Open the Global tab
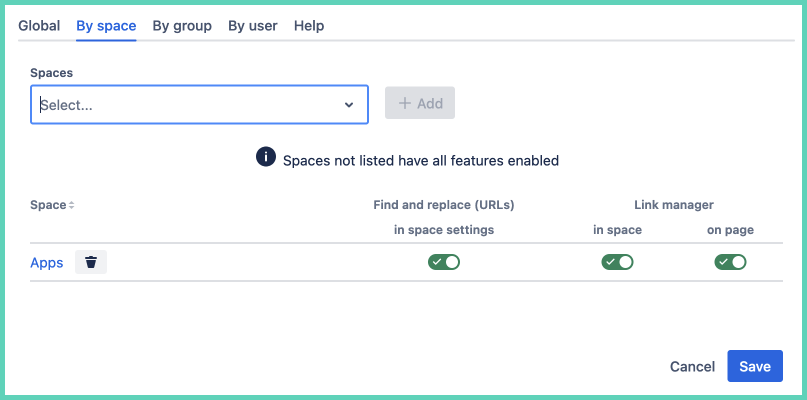 pos(39,26)
